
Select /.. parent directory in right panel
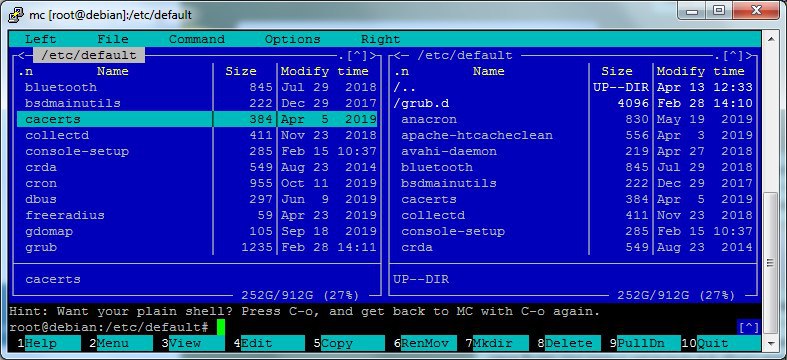pos(573,87)
